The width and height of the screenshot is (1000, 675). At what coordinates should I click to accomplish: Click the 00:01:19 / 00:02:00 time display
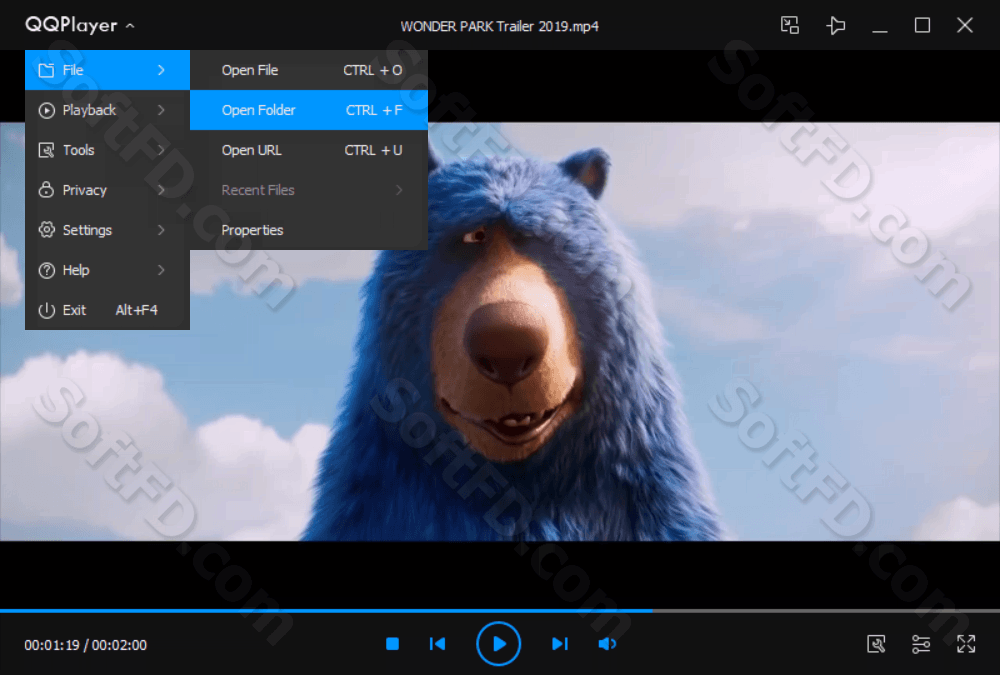tap(85, 645)
